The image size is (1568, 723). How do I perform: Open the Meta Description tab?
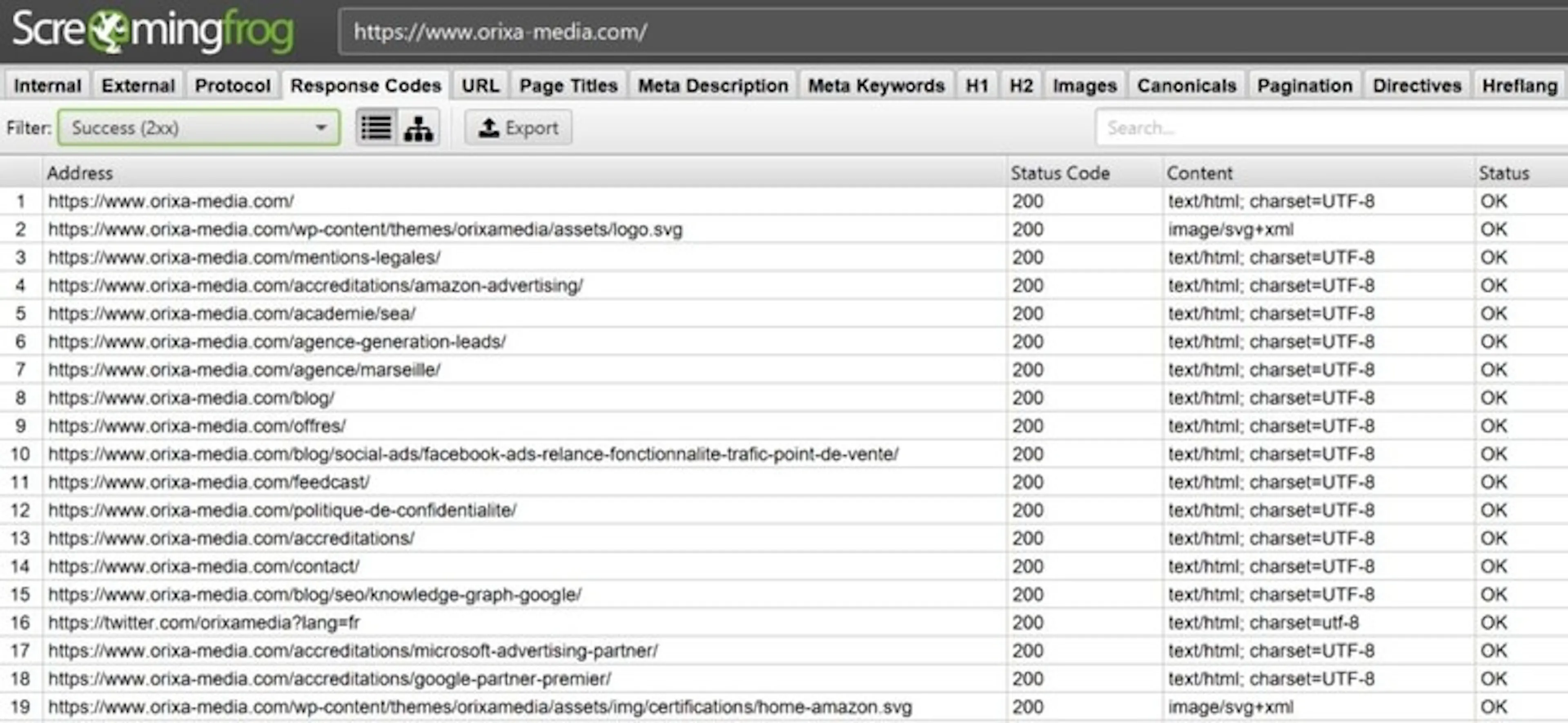point(712,85)
